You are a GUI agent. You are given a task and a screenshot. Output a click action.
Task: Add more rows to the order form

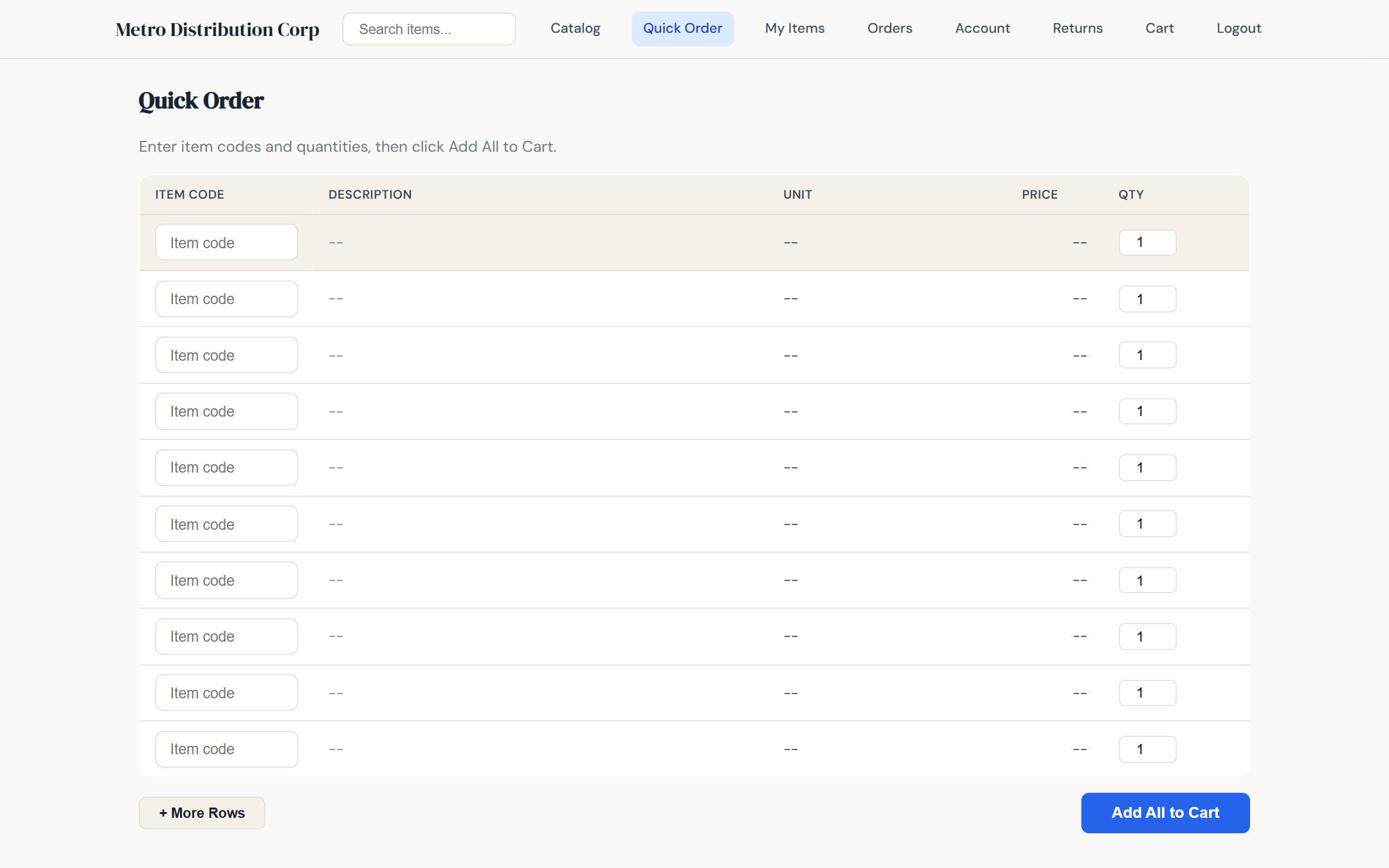coord(202,813)
